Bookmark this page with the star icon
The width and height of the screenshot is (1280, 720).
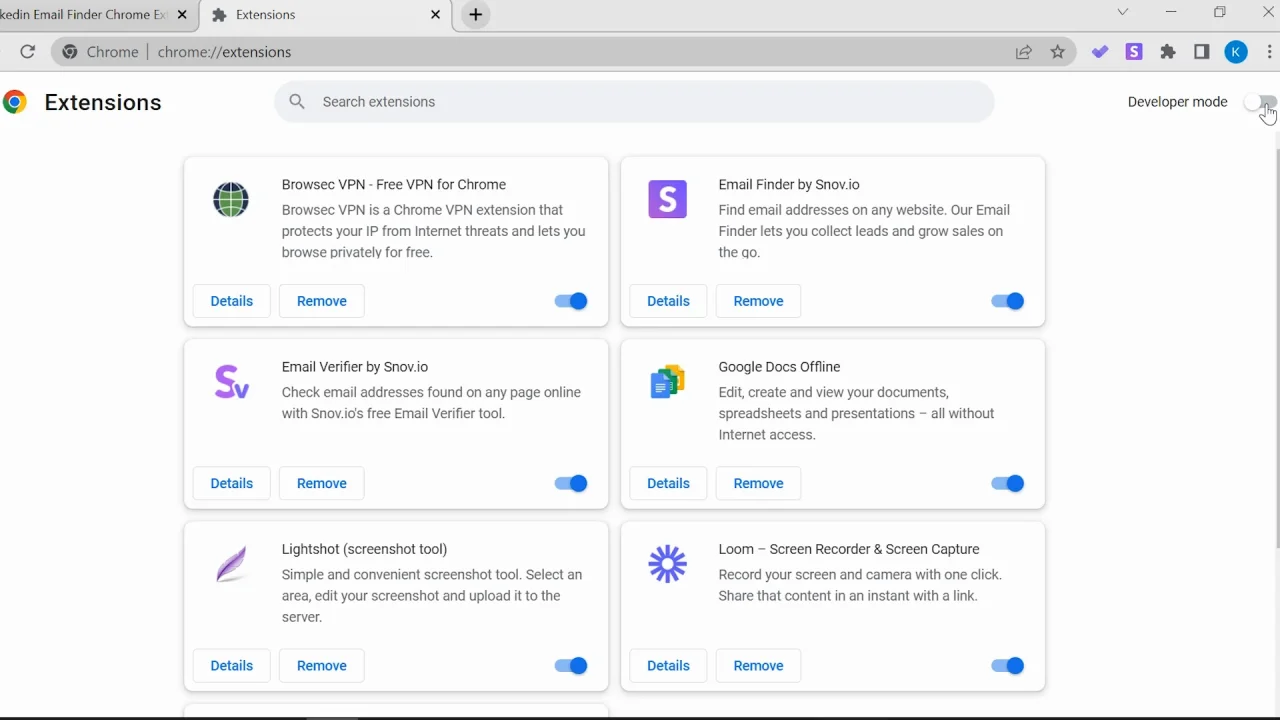(1058, 52)
